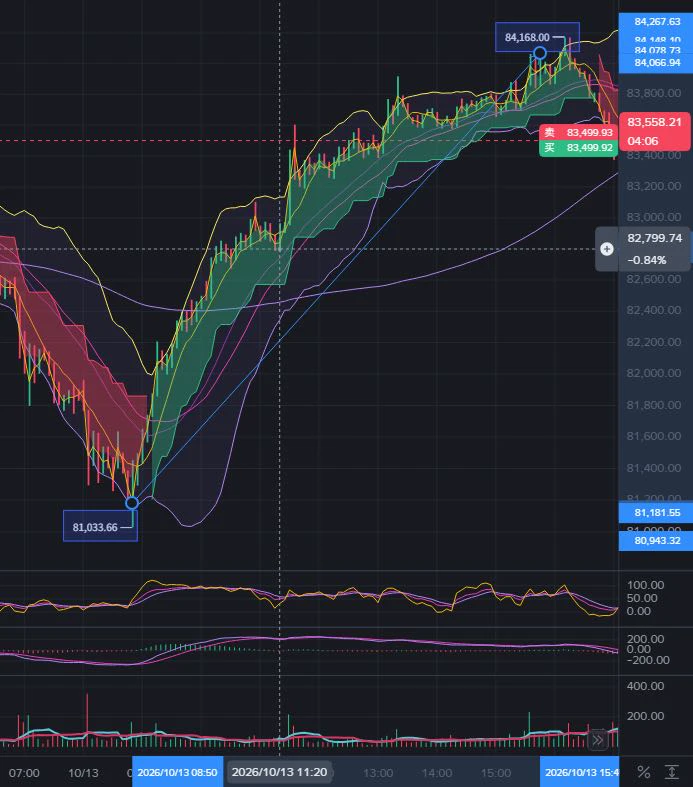
Task: Click the 82,000.00 price axis label
Action: click(x=653, y=373)
